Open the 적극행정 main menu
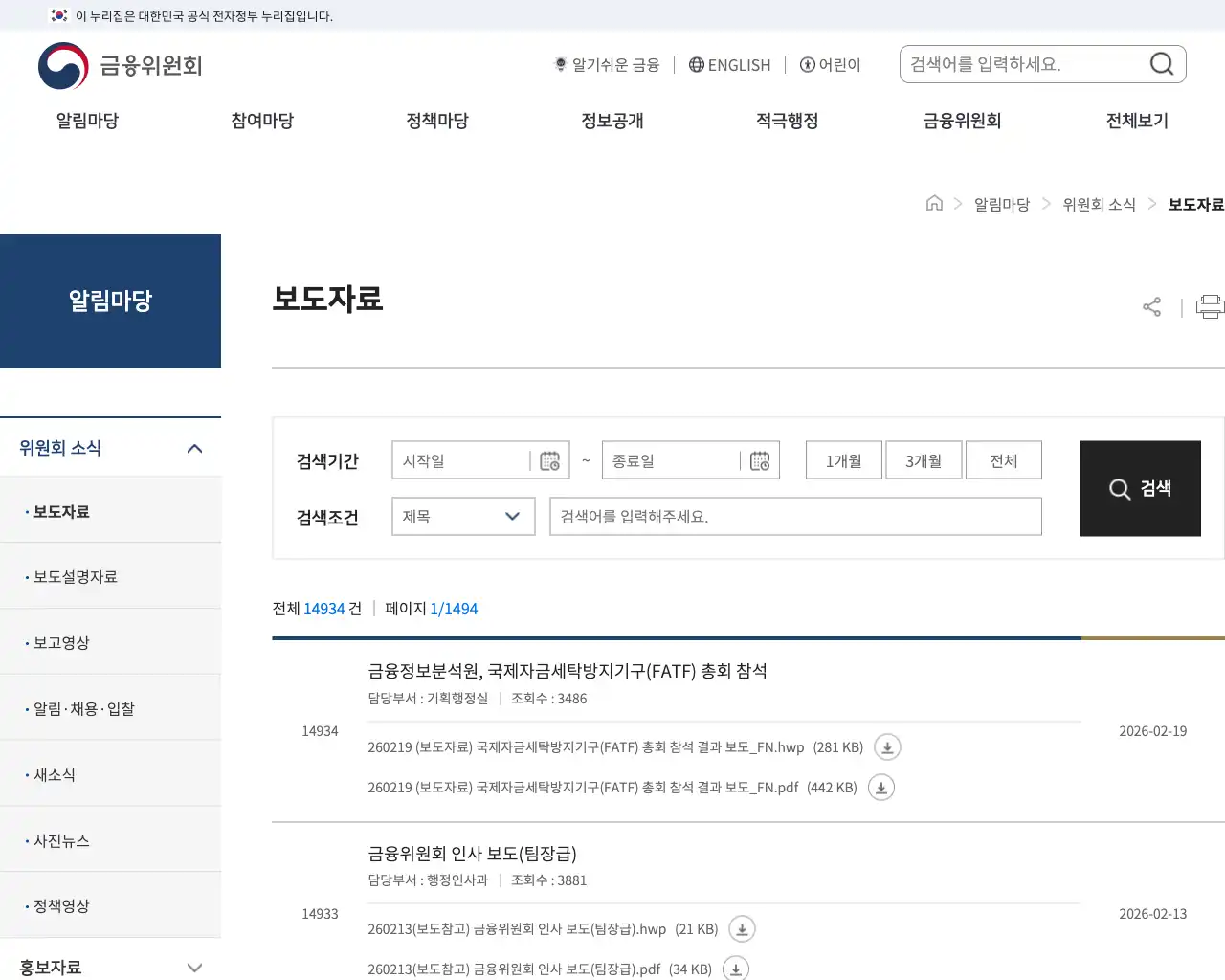1225x980 pixels. pos(788,121)
